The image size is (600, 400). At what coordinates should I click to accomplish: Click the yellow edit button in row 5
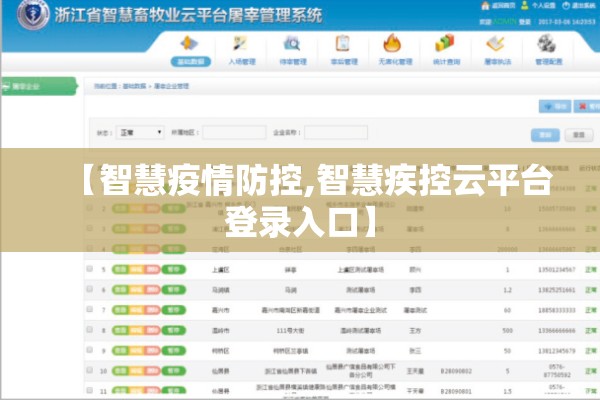(x=136, y=269)
